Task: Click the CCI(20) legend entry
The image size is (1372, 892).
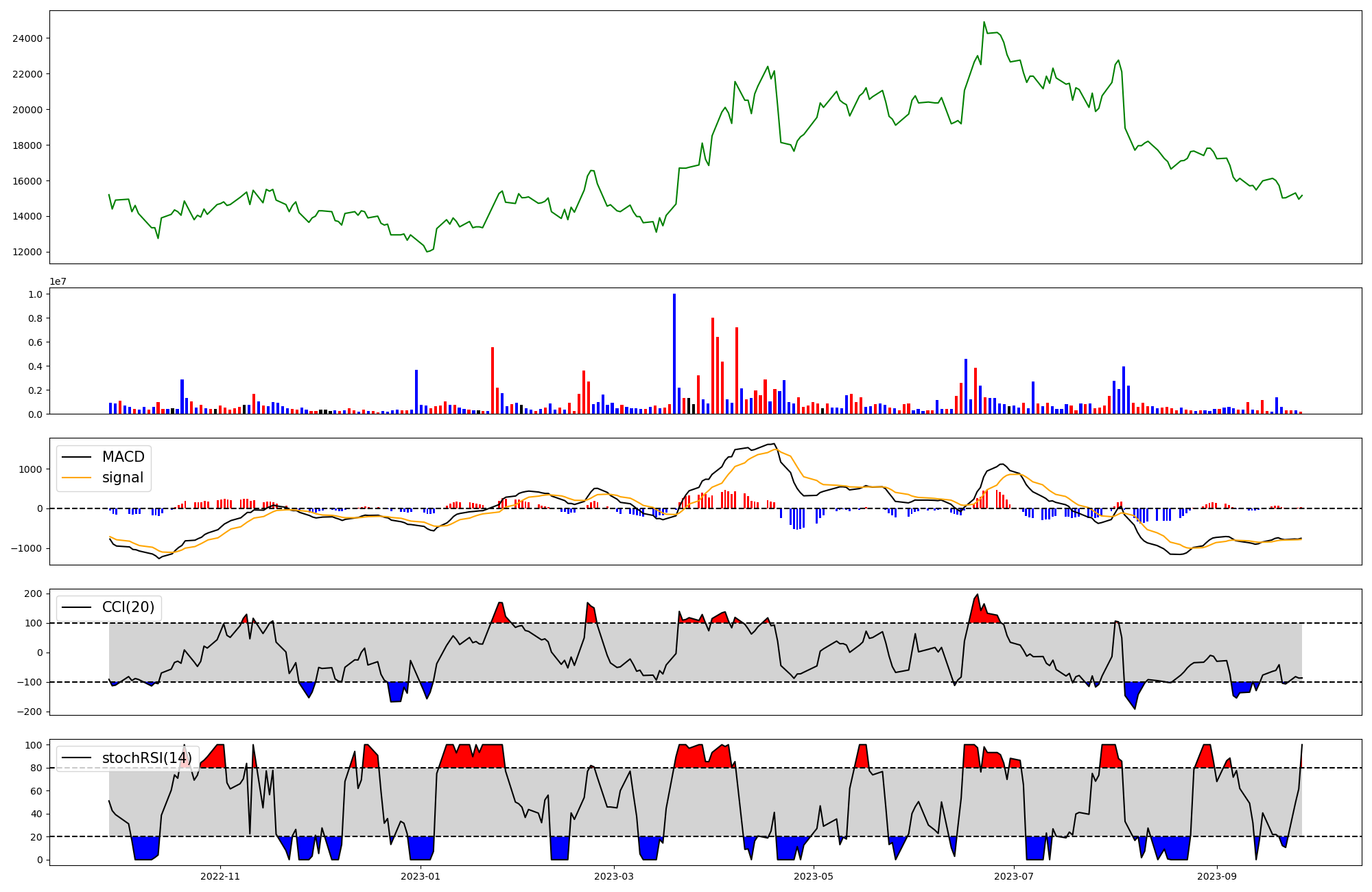Action: click(128, 607)
